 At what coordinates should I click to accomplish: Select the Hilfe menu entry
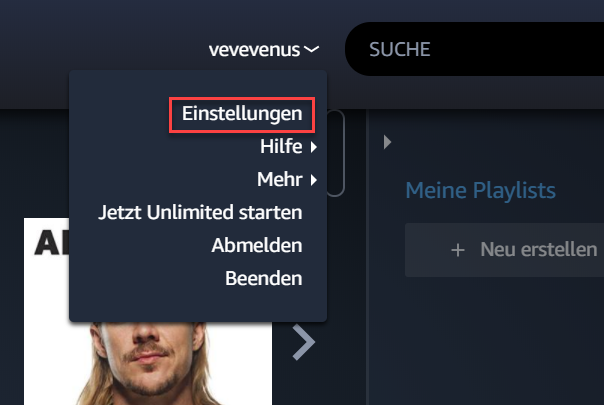coord(281,147)
